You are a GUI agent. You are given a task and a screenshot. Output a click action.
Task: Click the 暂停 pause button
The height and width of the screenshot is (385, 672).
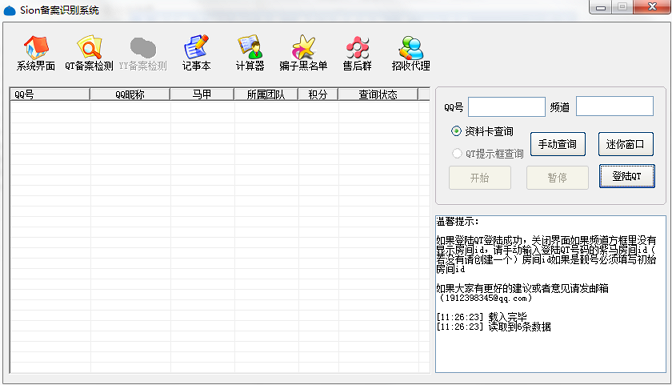[557, 177]
